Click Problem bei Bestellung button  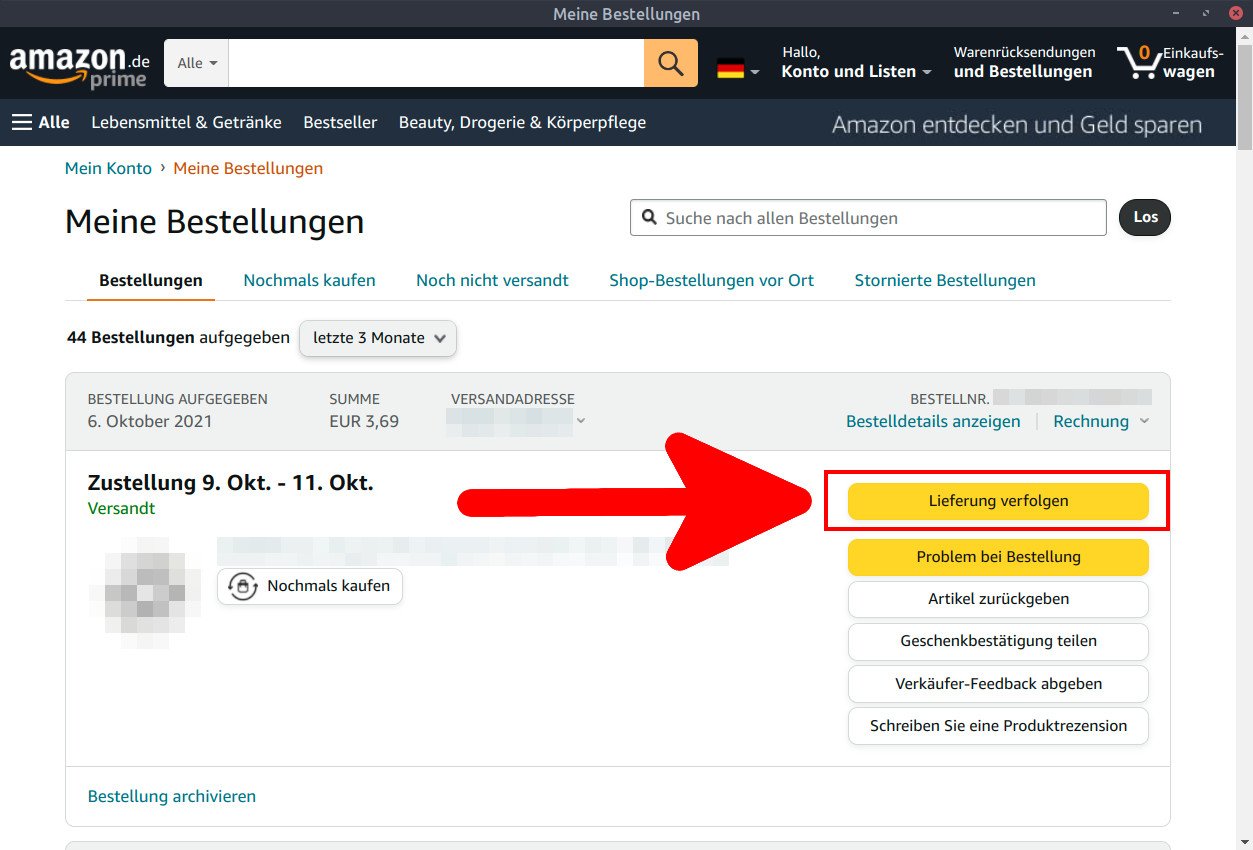click(x=998, y=557)
